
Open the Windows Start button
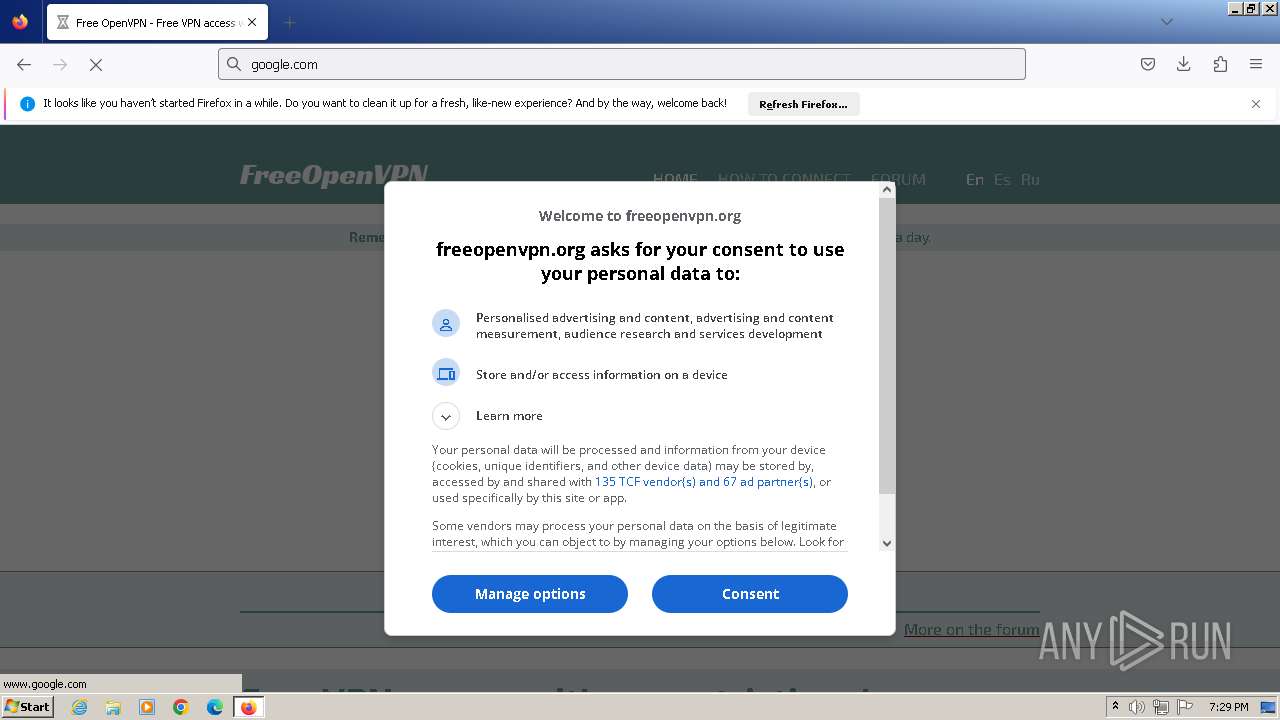[x=27, y=707]
